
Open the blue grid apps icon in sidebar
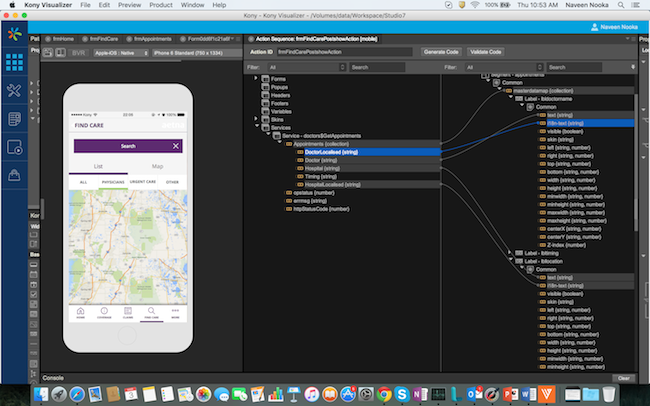15,63
